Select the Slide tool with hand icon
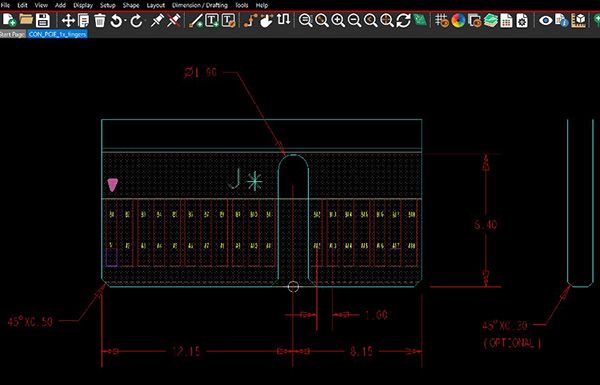 point(266,20)
